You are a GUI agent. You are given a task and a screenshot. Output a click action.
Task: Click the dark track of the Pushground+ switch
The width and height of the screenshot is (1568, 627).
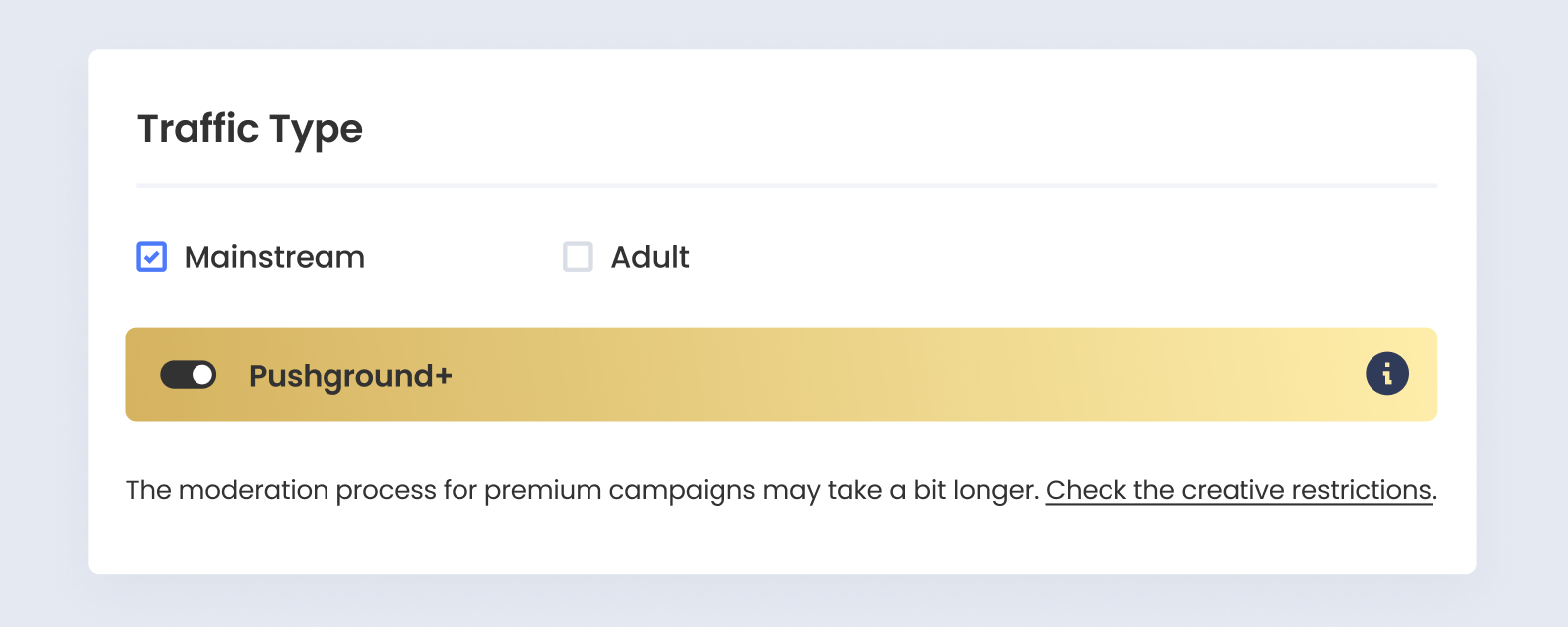click(175, 374)
